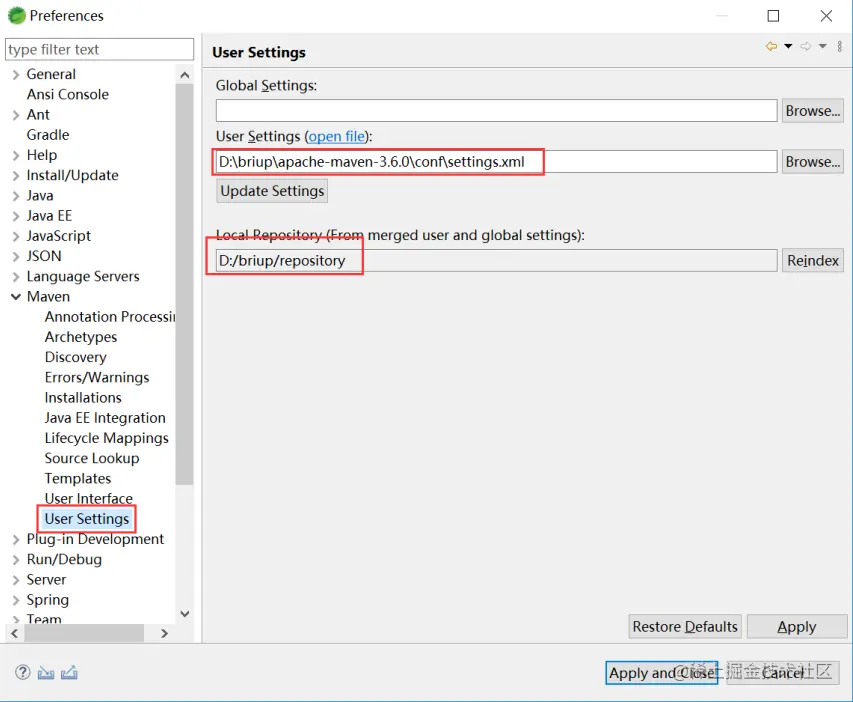The height and width of the screenshot is (702, 853).
Task: Open Annotation Processing under Maven
Action: tap(109, 317)
